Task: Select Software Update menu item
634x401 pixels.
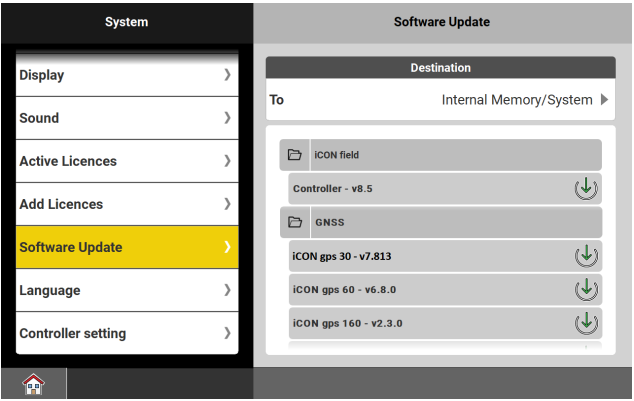Action: pyautogui.click(x=127, y=247)
